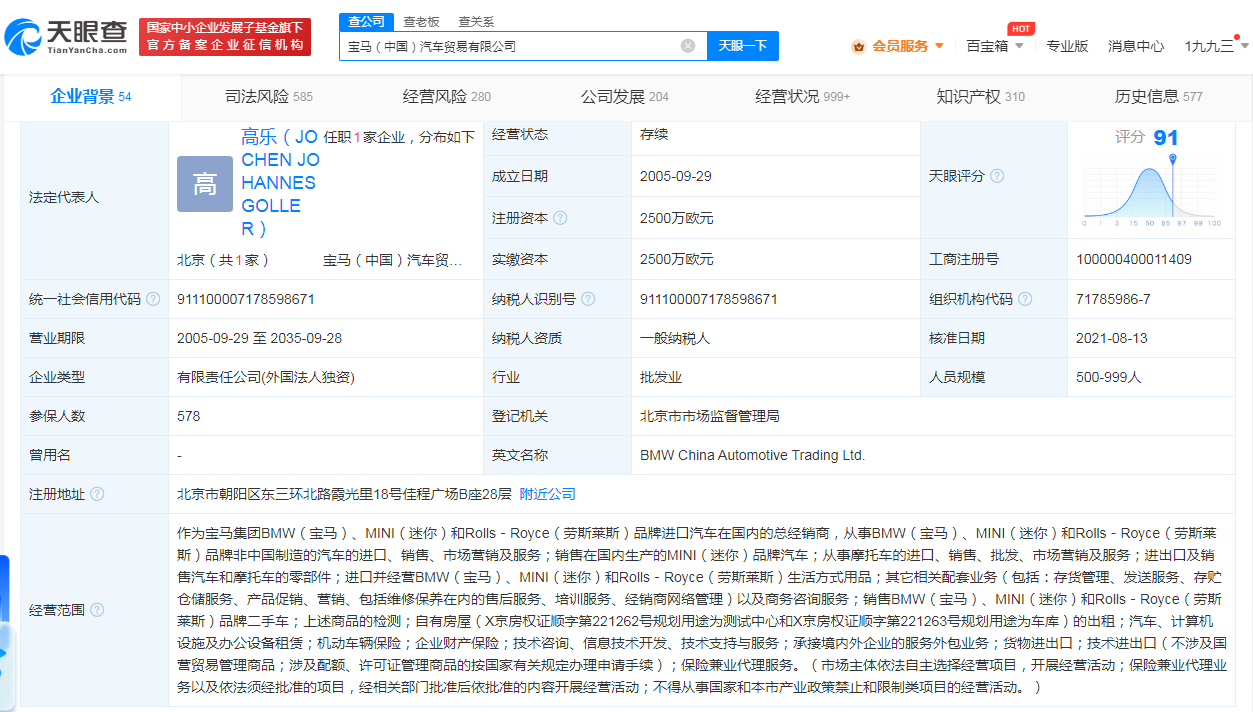Image resolution: width=1253 pixels, height=712 pixels.
Task: Click 有限责任公司(外国法人独资) enterprise type
Action: (x=266, y=377)
